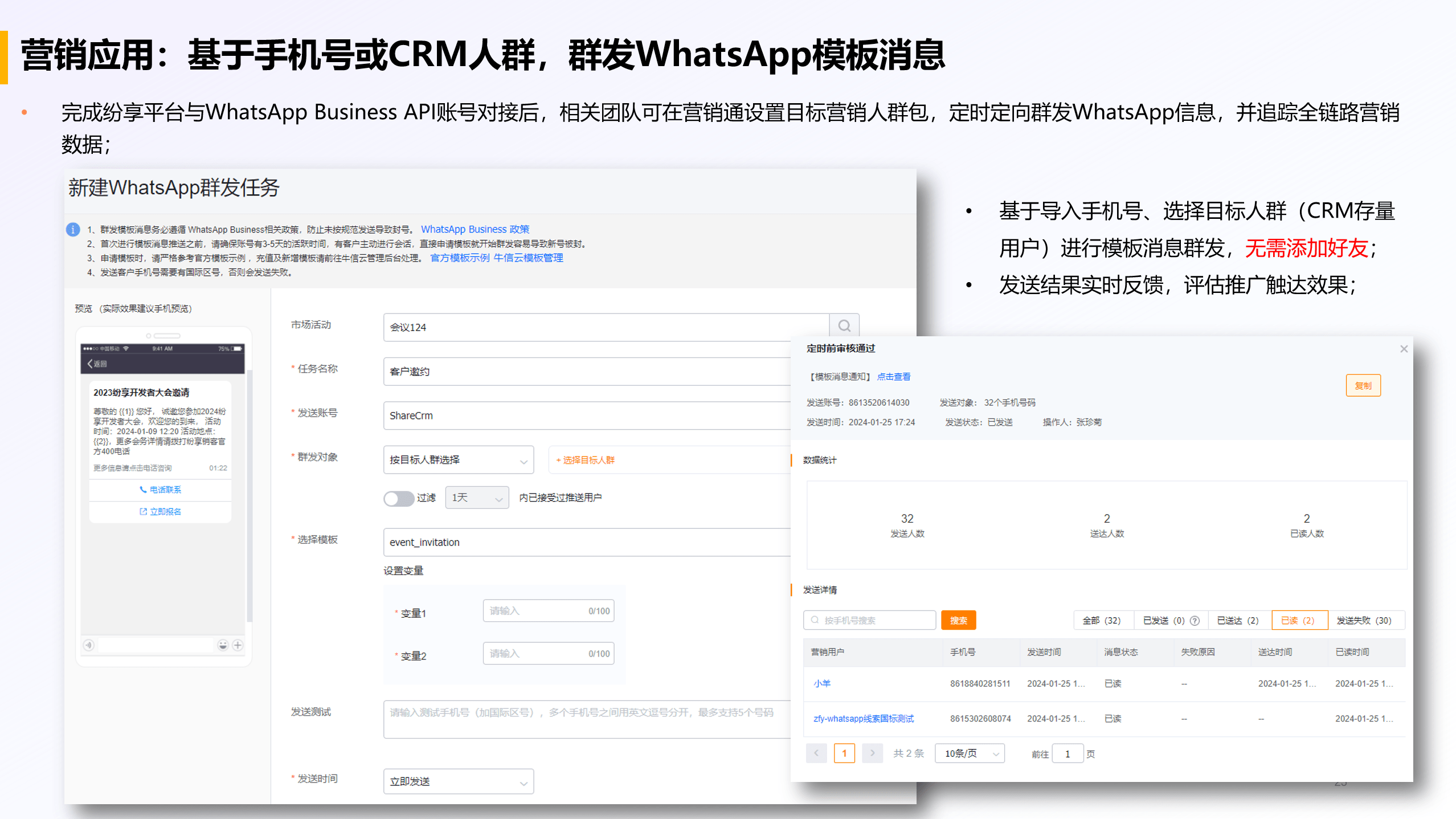Click the 复制 button

click(x=1363, y=386)
